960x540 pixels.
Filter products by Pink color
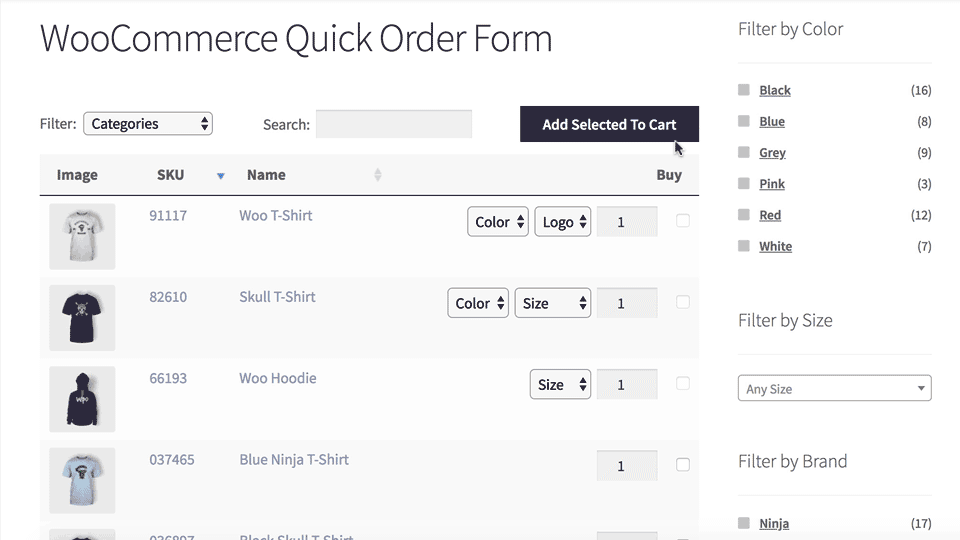(x=771, y=184)
